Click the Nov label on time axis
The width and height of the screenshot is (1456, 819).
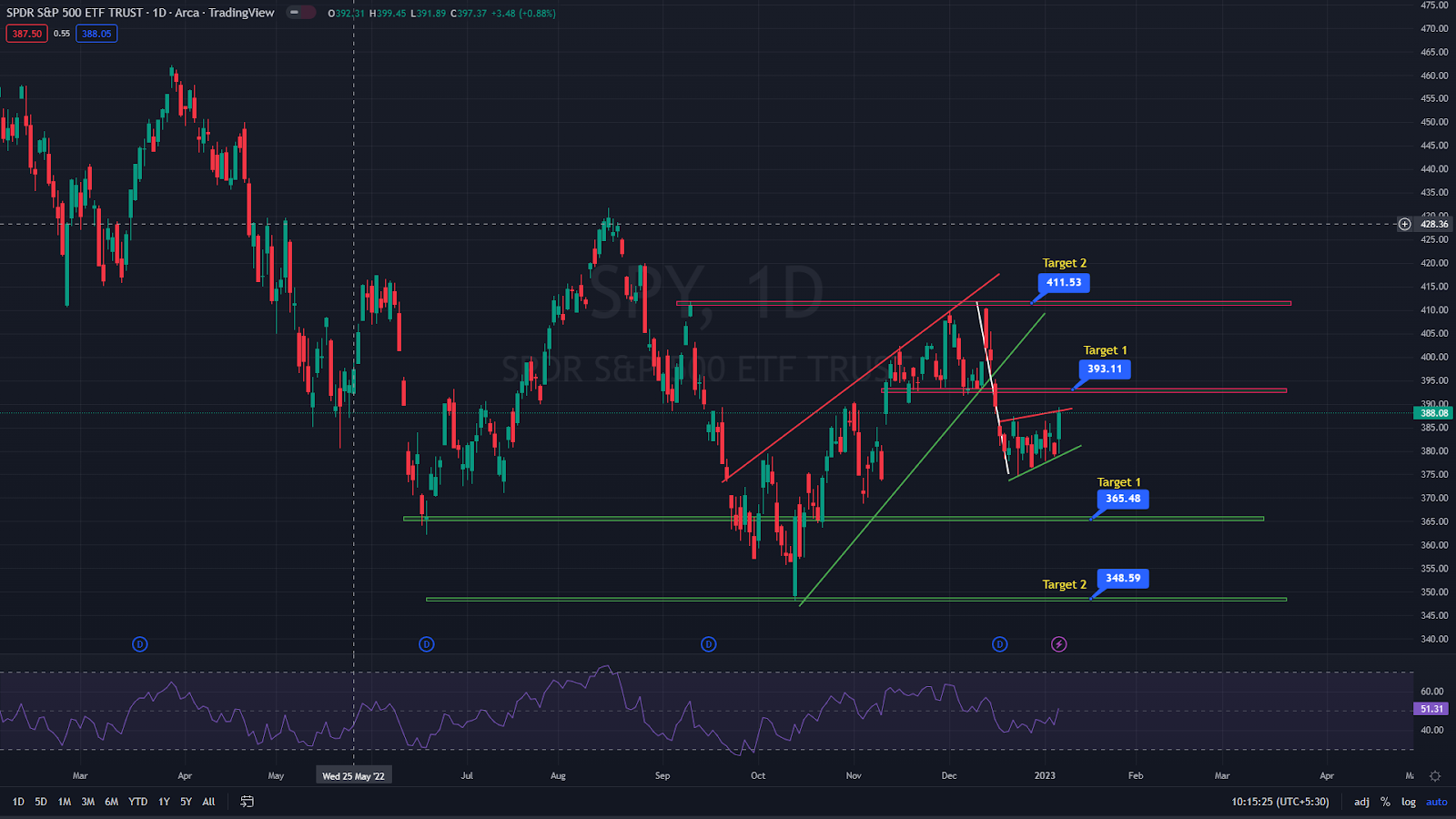854,776
